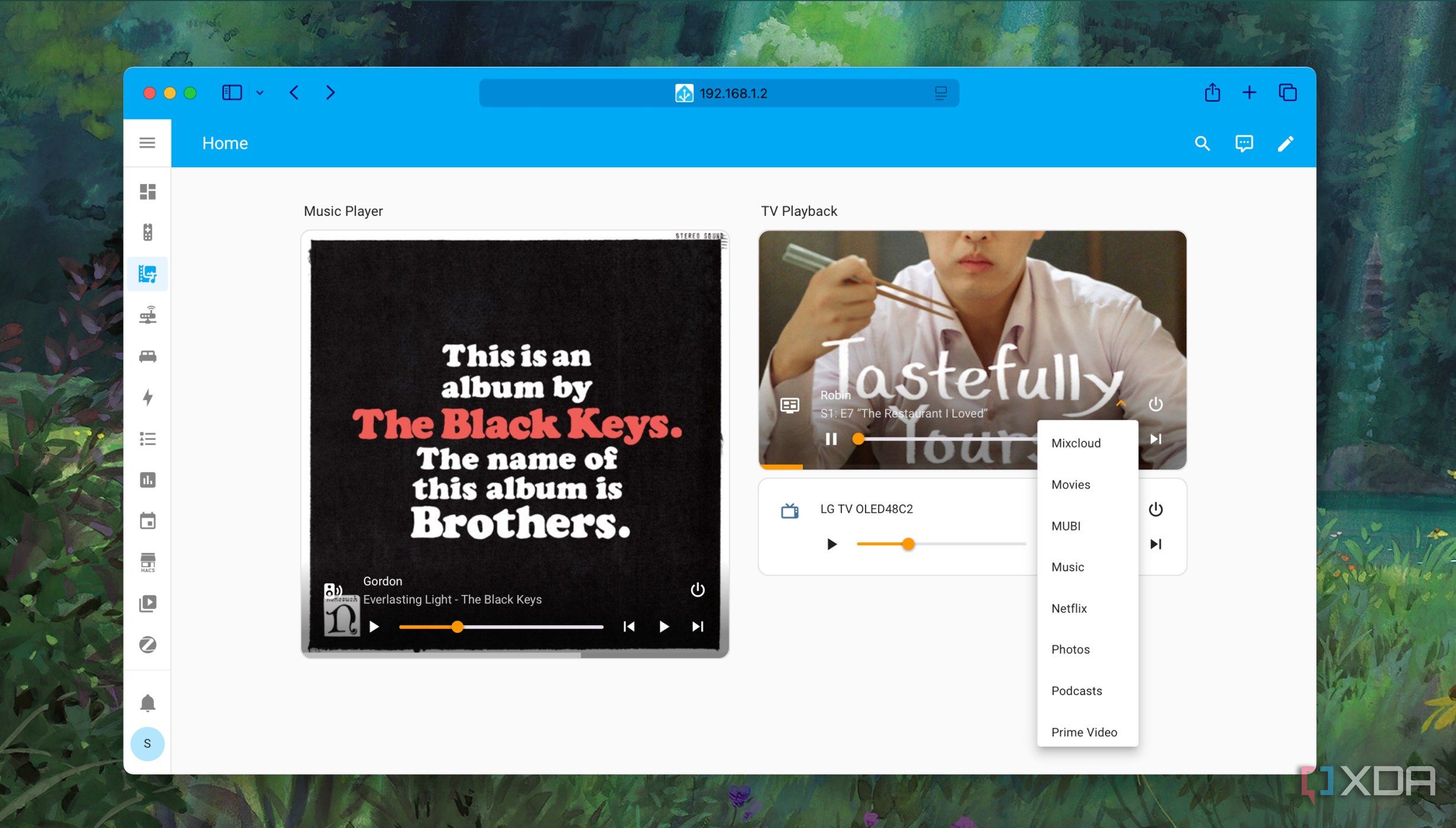Click the 'LG TV OLED48C2' device name
The image size is (1456, 828).
pyautogui.click(x=866, y=509)
